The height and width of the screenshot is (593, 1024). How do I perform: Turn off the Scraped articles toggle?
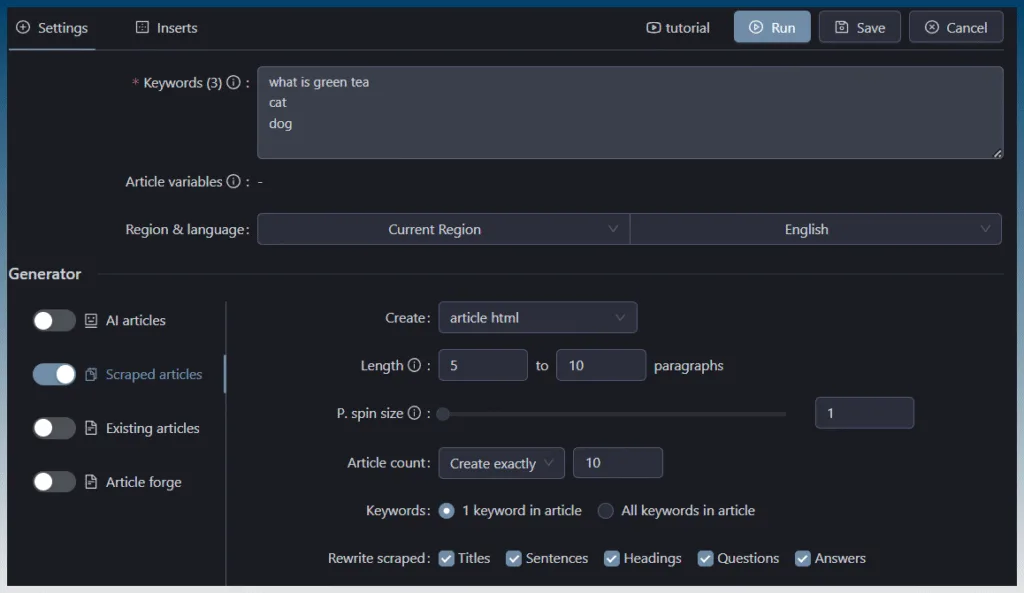54,374
